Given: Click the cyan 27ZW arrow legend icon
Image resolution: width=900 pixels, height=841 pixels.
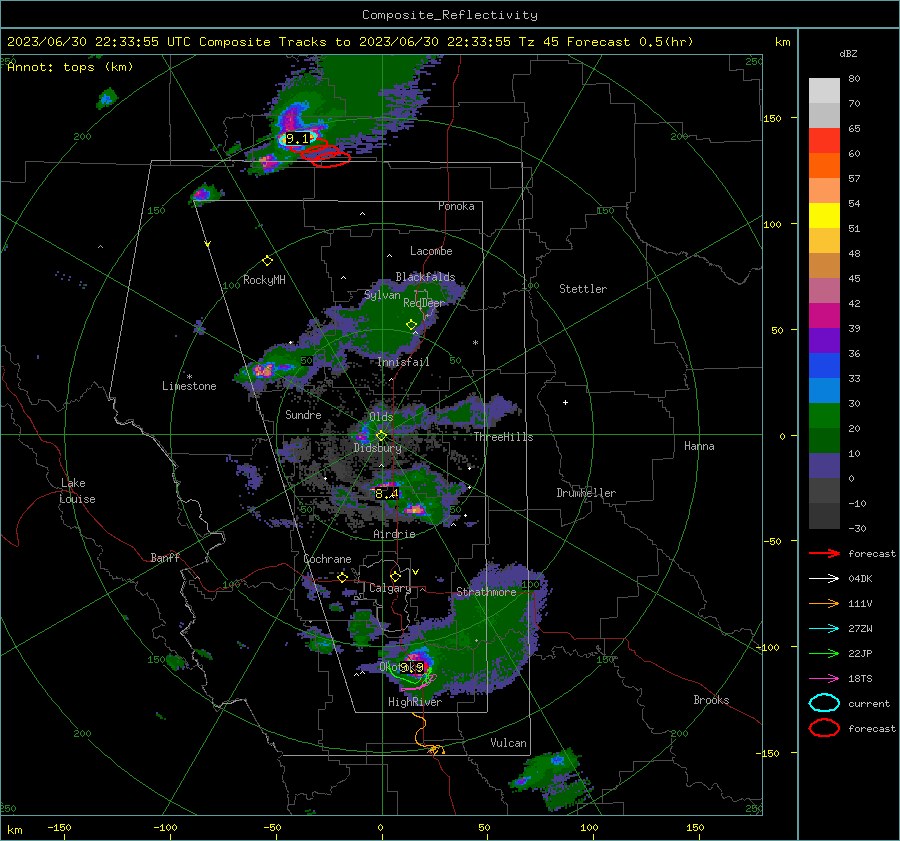Looking at the screenshot, I should coord(824,629).
